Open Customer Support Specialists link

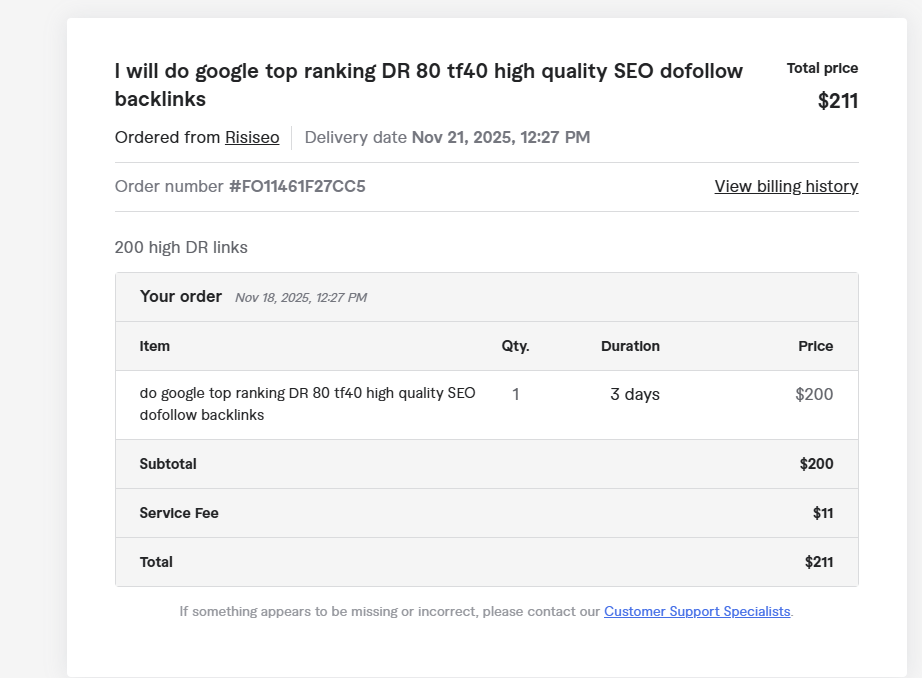(x=697, y=611)
